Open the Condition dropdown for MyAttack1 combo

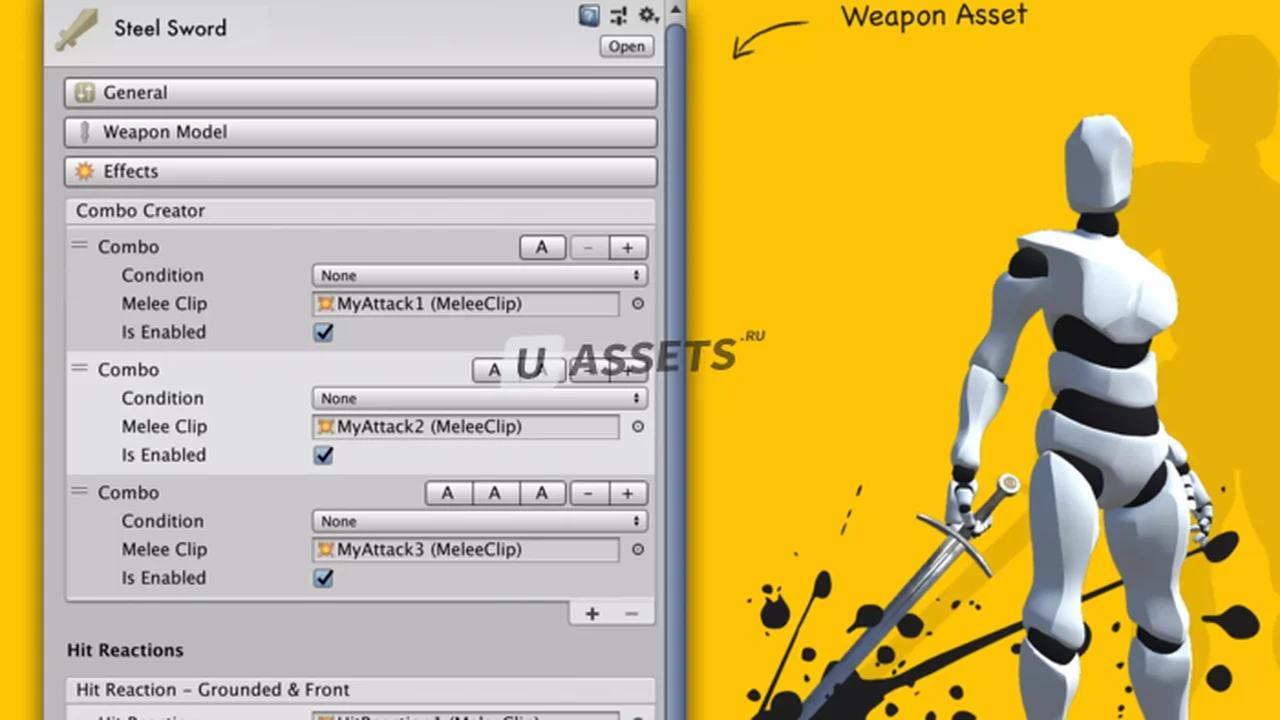pos(479,276)
